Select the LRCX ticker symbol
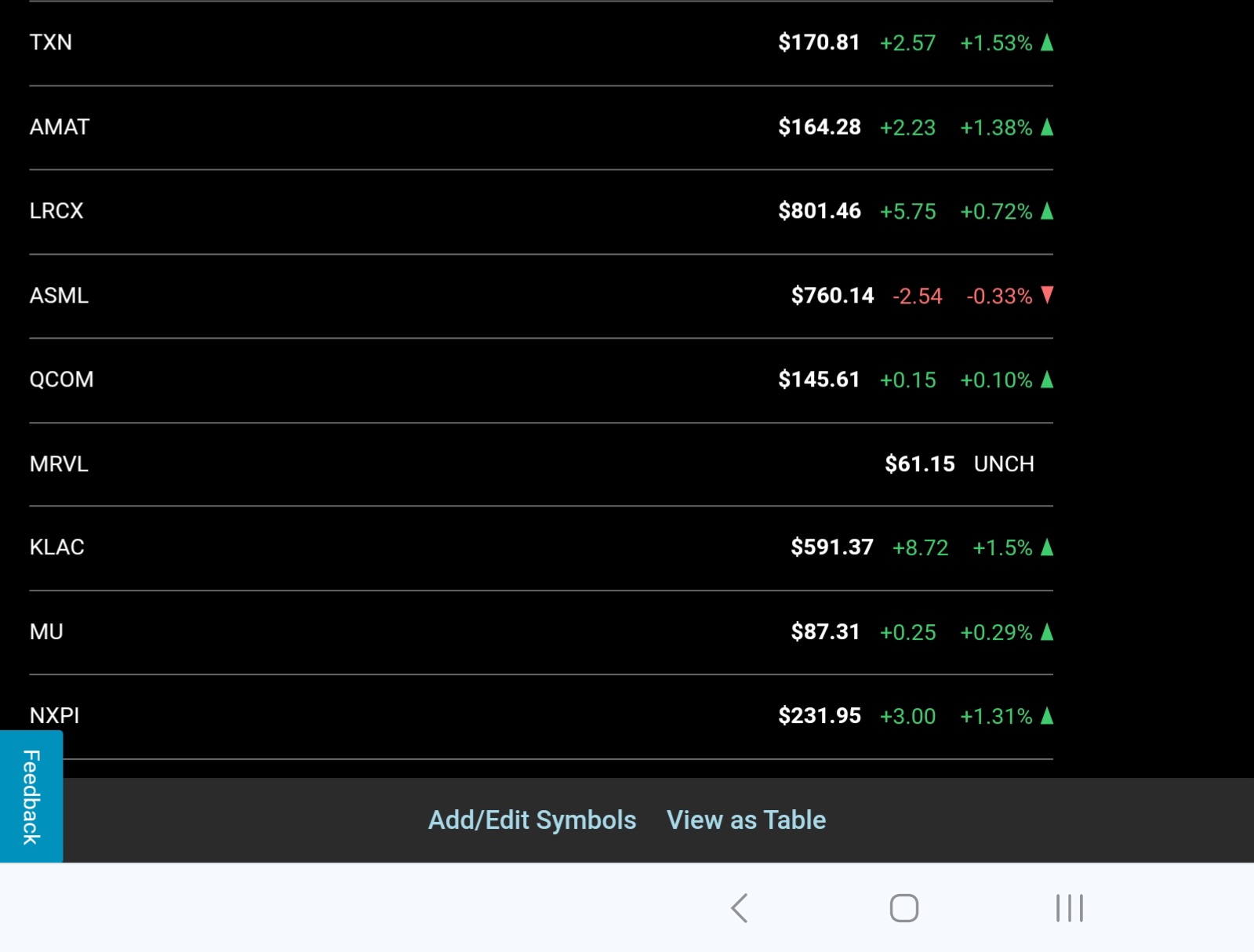This screenshot has height=952, width=1254. 56,211
